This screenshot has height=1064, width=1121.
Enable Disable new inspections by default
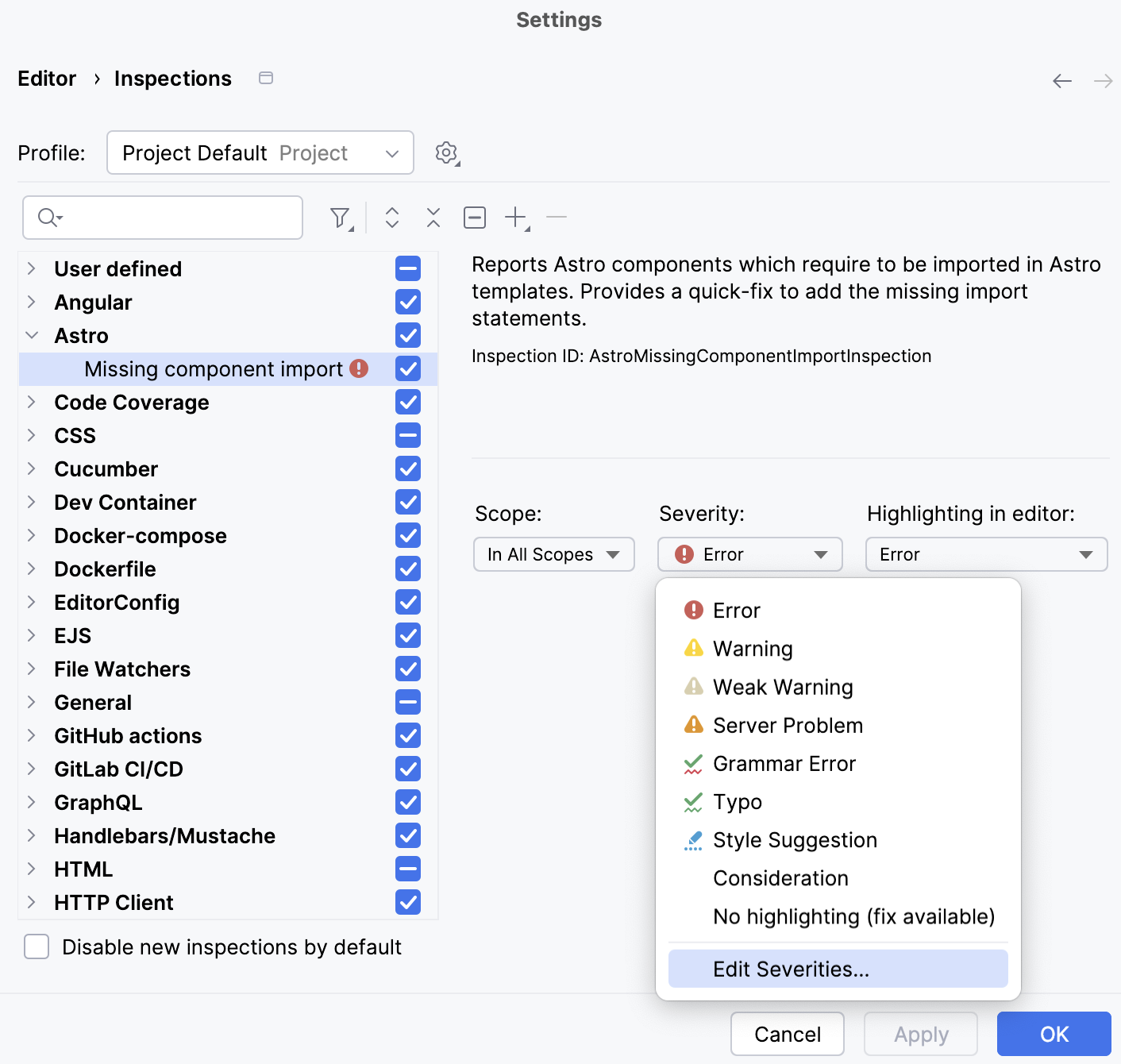coord(37,947)
